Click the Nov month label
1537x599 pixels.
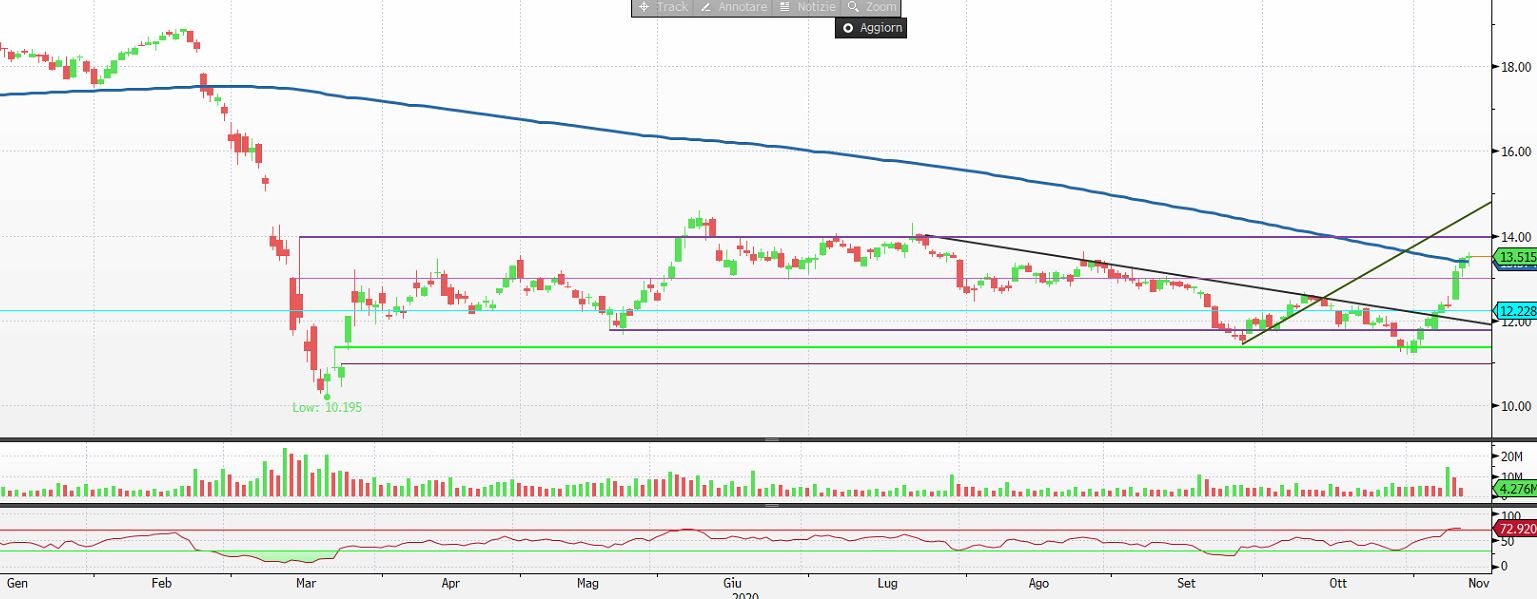pos(1479,582)
